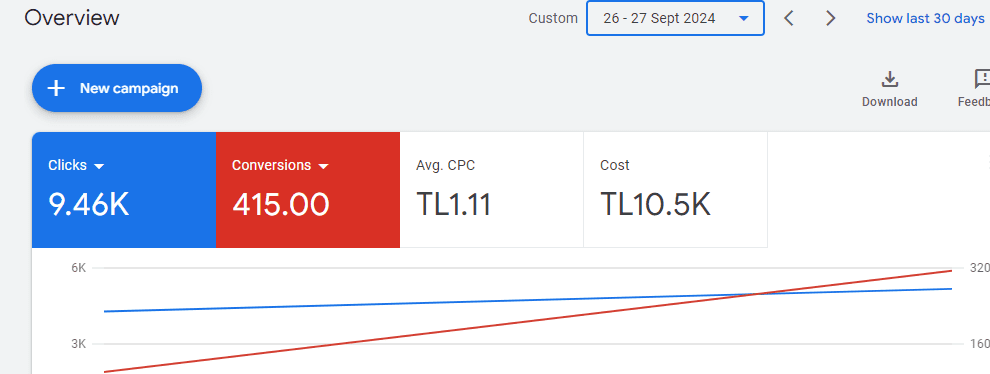Click the 415.00 conversions value

[x=281, y=205]
